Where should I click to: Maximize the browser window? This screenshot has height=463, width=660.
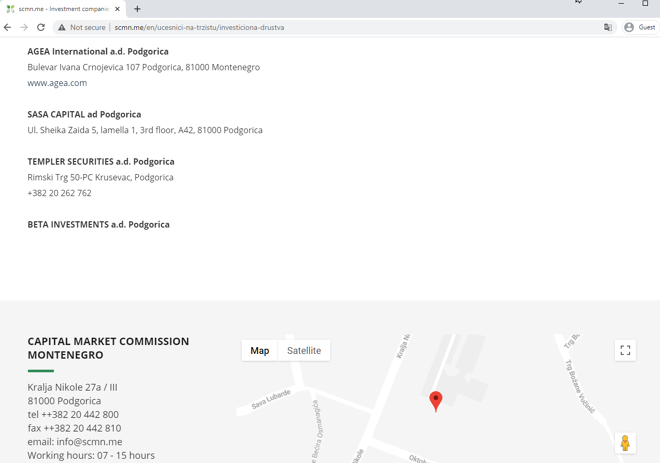[645, 3]
